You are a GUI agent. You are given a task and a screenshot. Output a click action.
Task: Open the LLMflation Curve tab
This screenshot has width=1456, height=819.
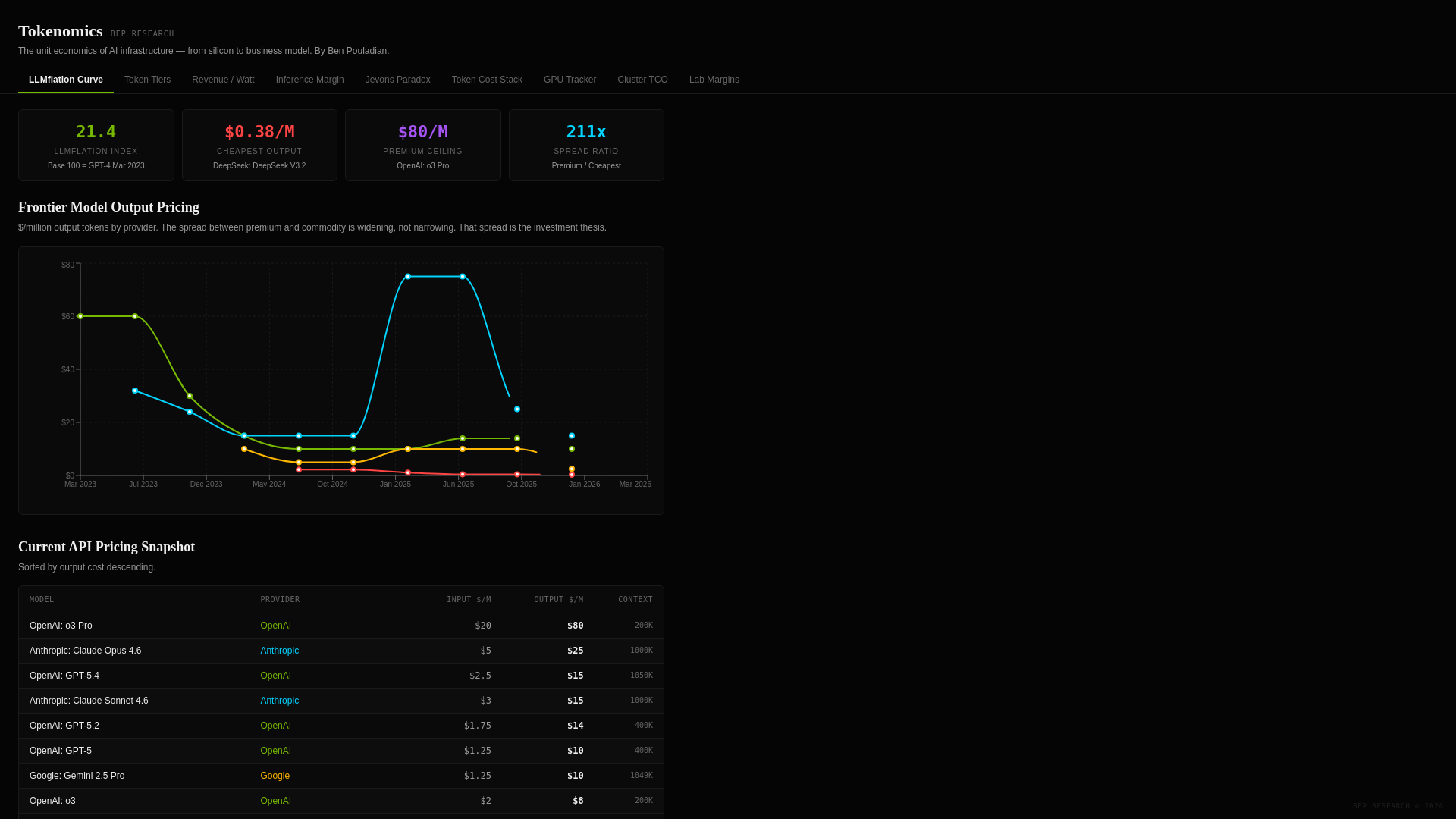tap(66, 80)
